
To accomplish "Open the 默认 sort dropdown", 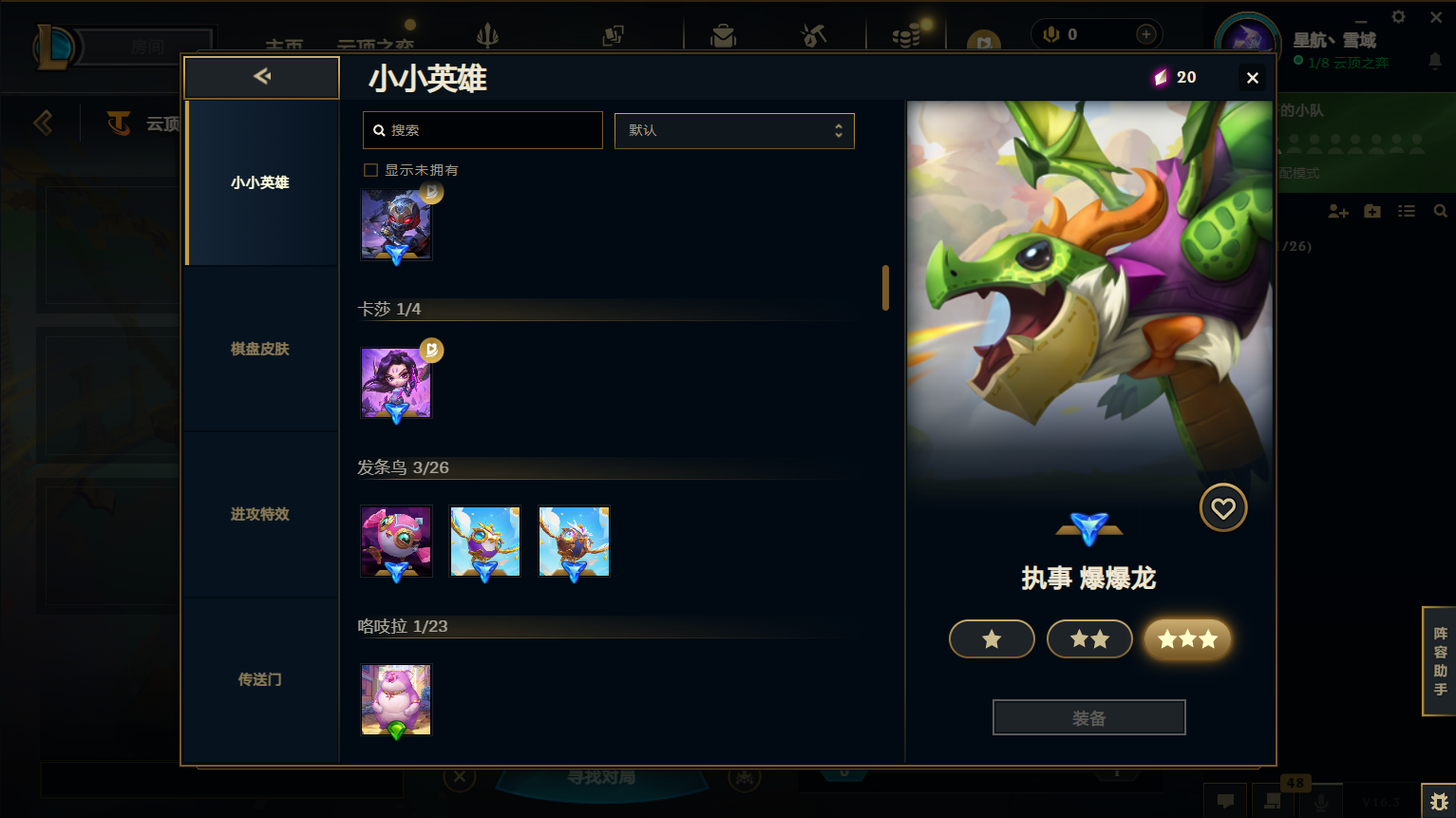I will [x=734, y=130].
